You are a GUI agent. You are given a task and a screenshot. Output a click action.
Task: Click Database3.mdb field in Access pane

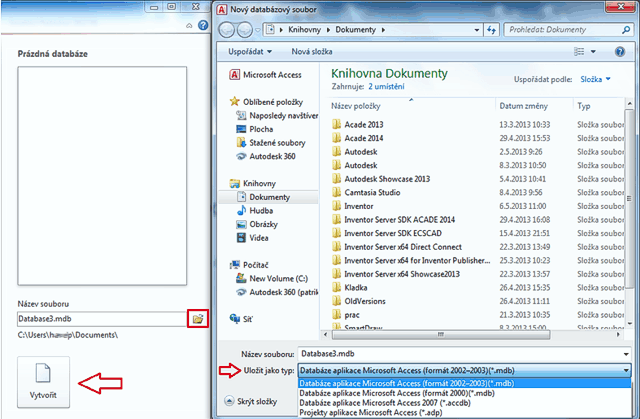(x=102, y=319)
